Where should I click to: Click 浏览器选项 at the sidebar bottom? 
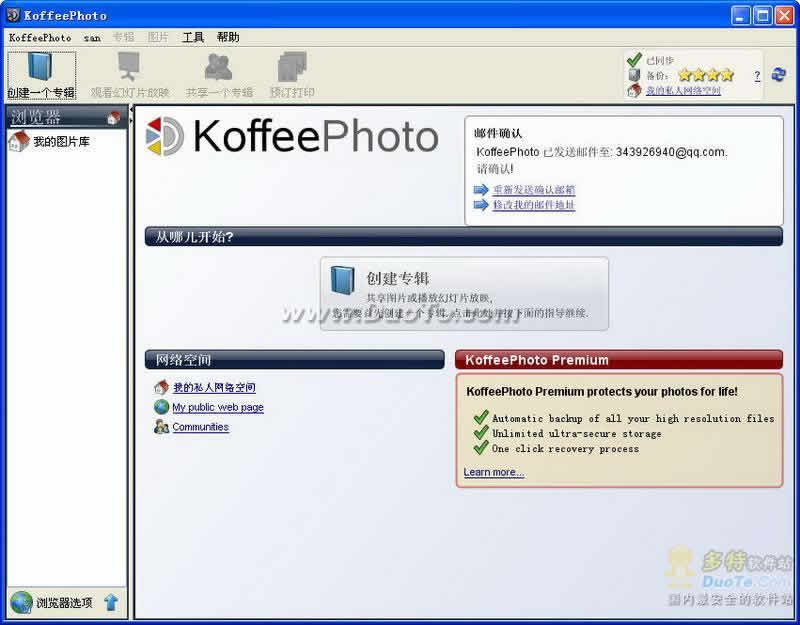pos(64,603)
